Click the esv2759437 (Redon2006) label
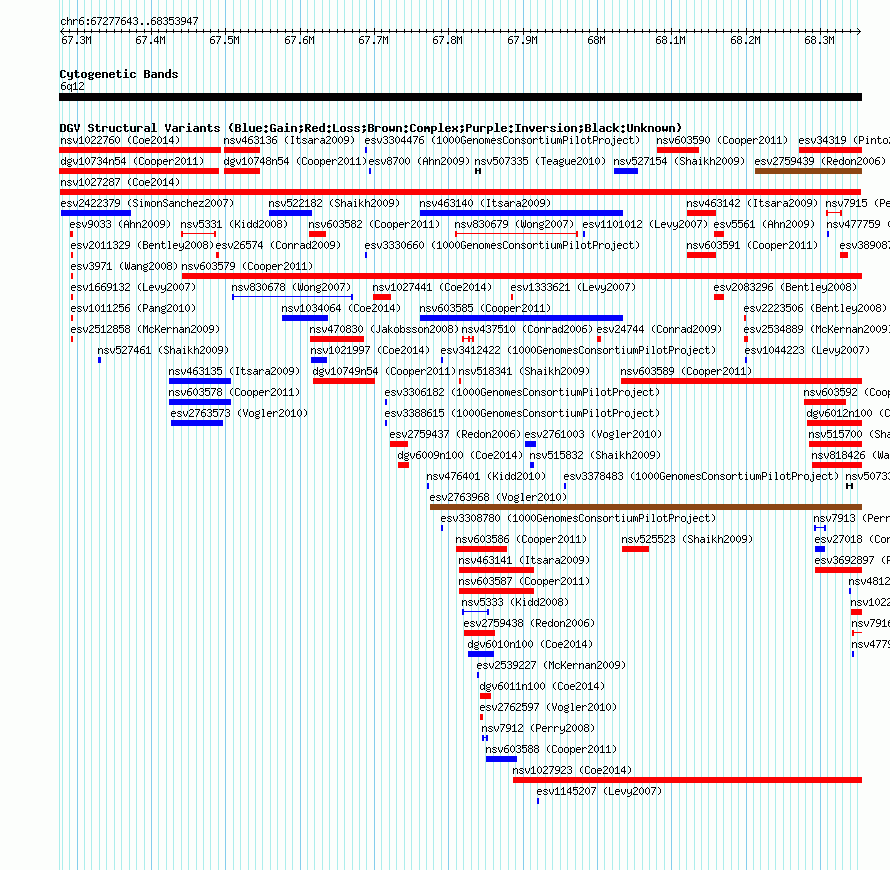The image size is (890, 870). [x=455, y=434]
